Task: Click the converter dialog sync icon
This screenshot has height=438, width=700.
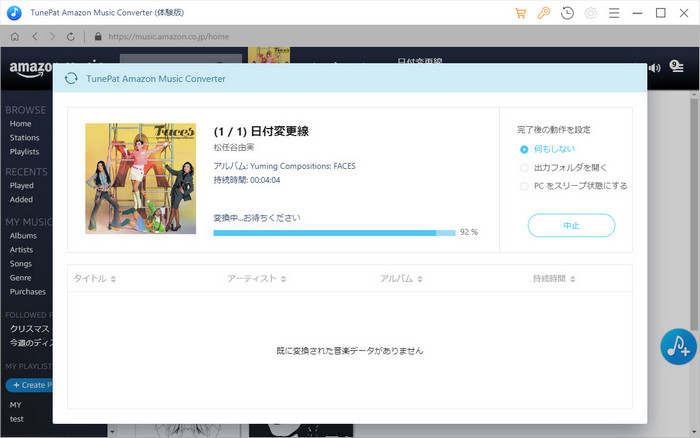Action: click(x=71, y=79)
